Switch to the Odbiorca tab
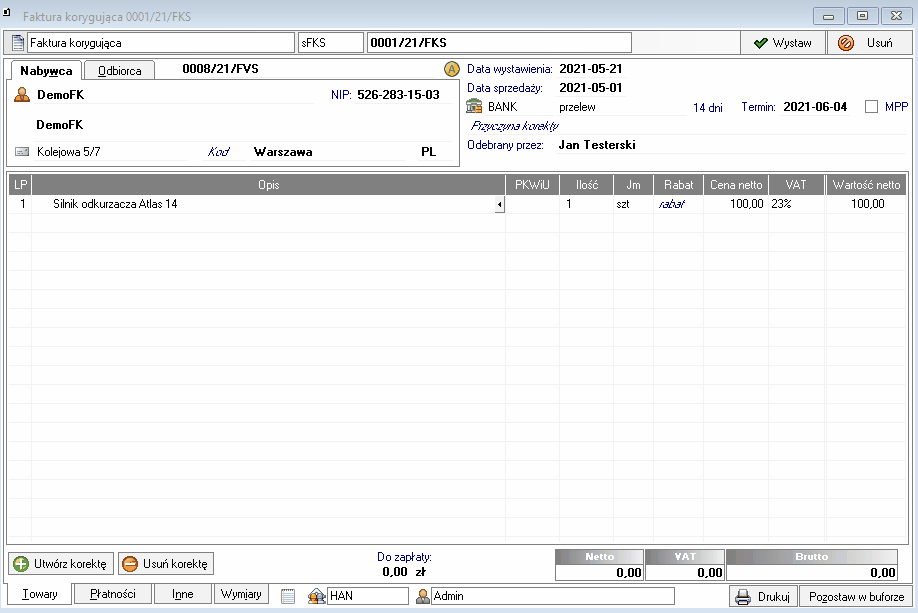The width and height of the screenshot is (918, 613). (118, 71)
